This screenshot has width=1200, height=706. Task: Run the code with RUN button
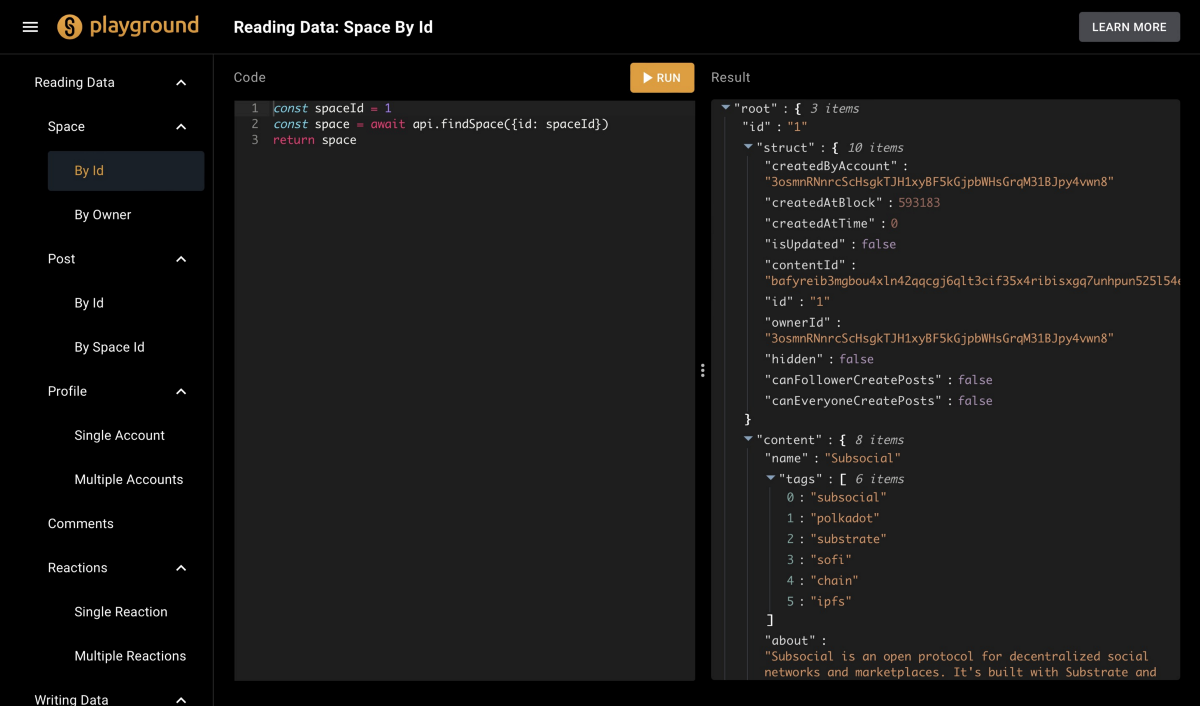coord(662,78)
